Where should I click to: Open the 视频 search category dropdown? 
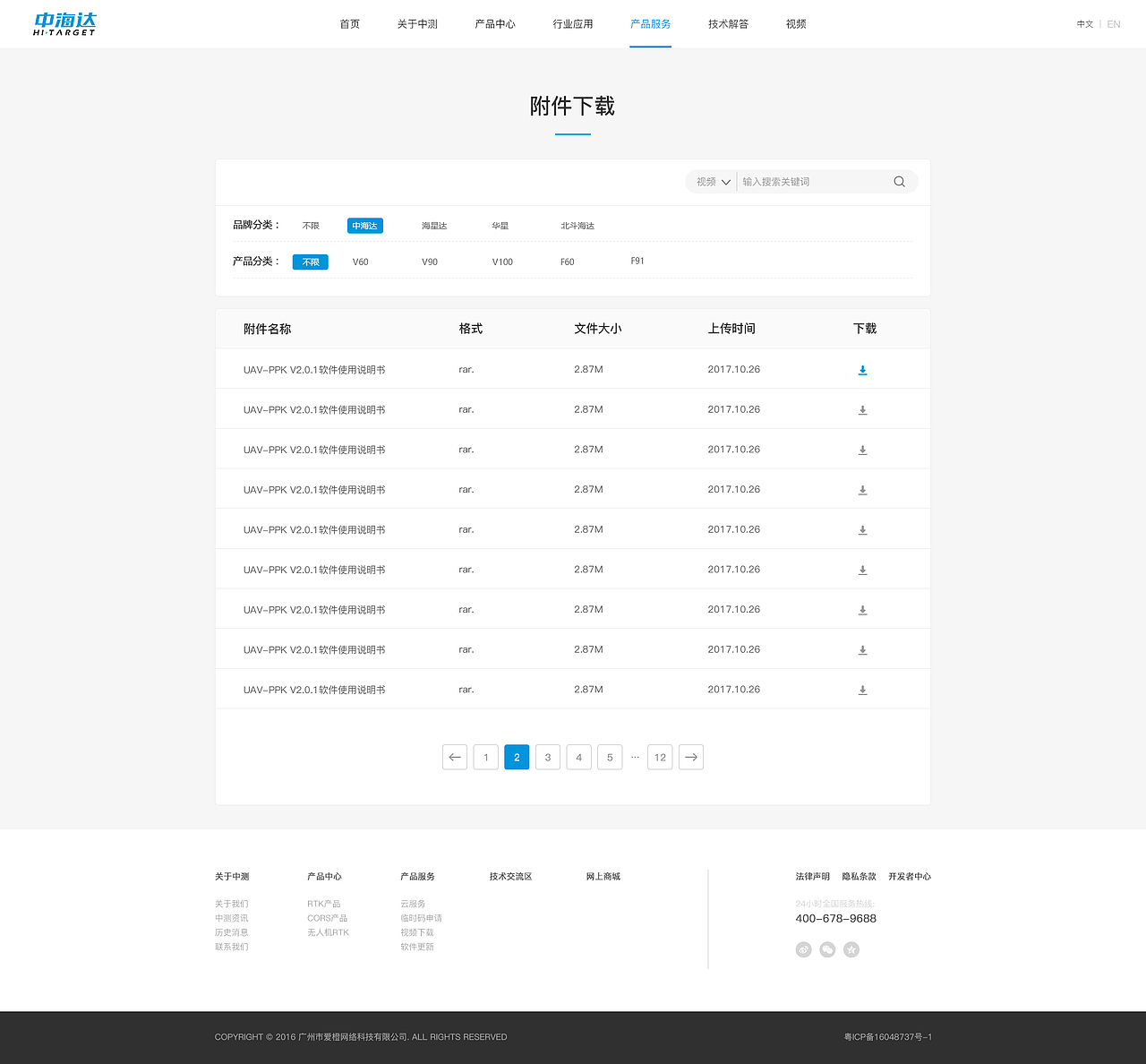710,181
